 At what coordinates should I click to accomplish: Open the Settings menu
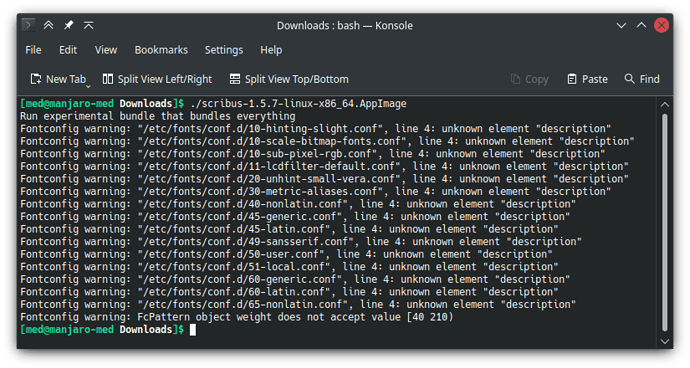click(x=224, y=50)
